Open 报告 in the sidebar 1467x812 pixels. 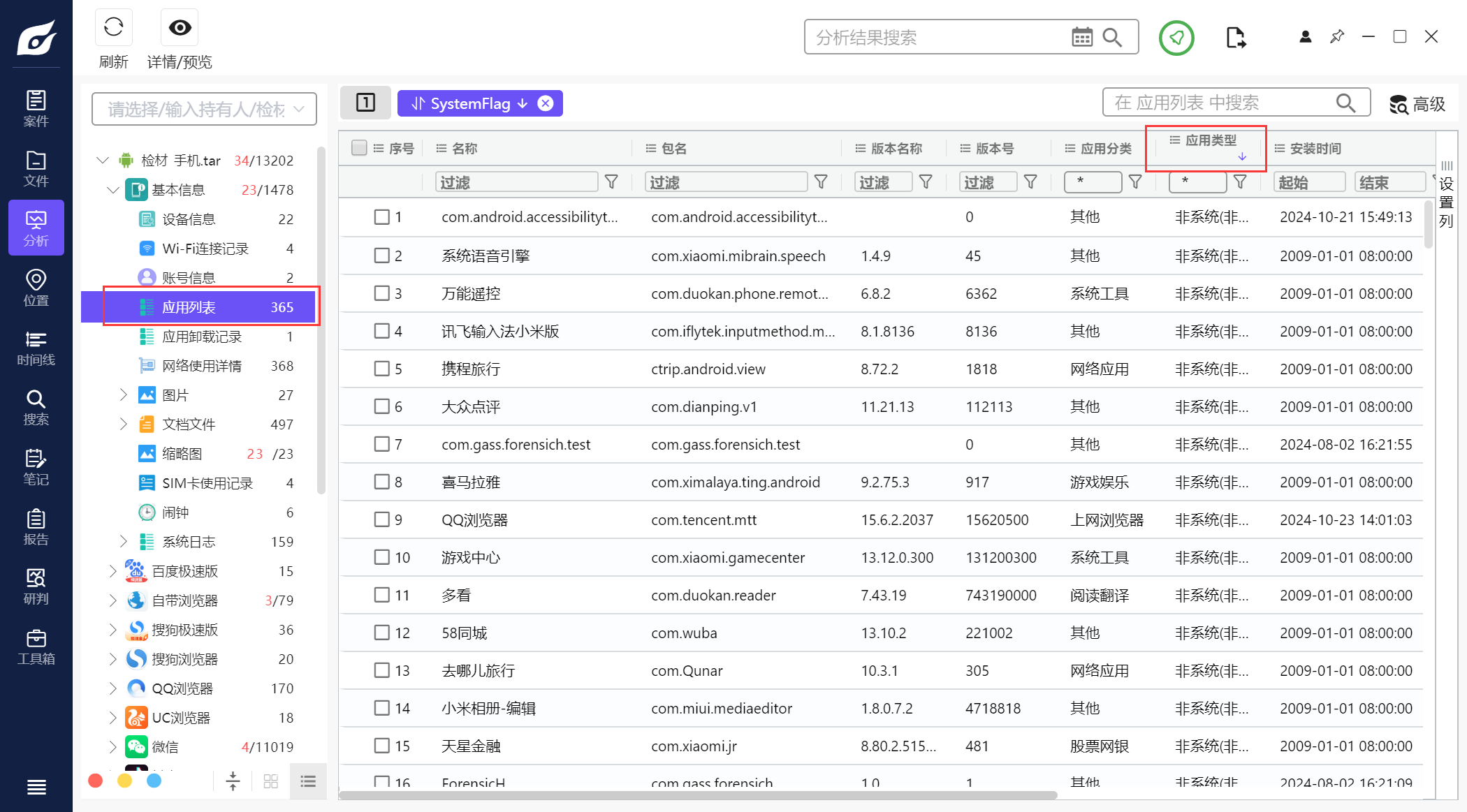36,528
